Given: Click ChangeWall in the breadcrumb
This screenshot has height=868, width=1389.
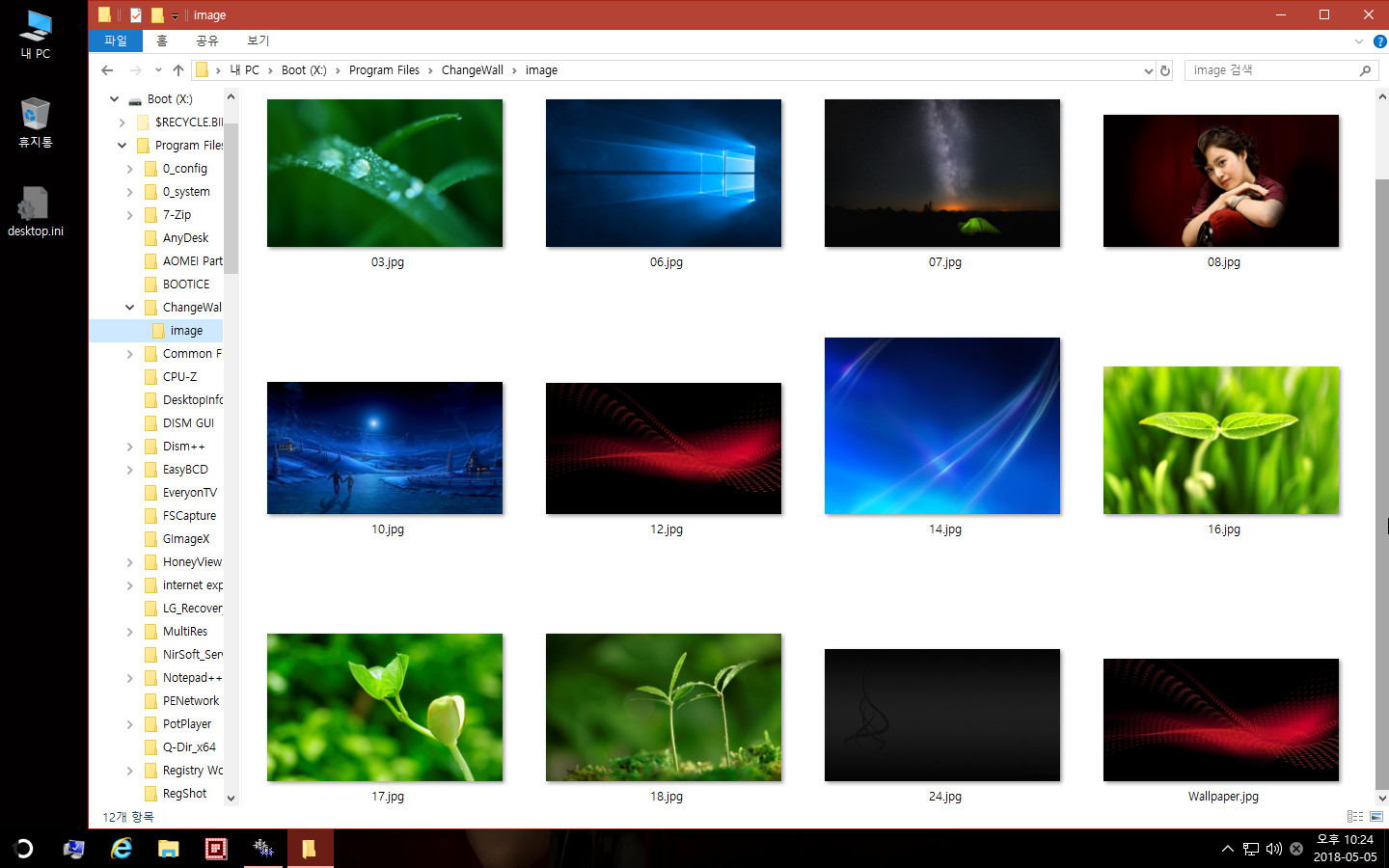Looking at the screenshot, I should tap(473, 70).
